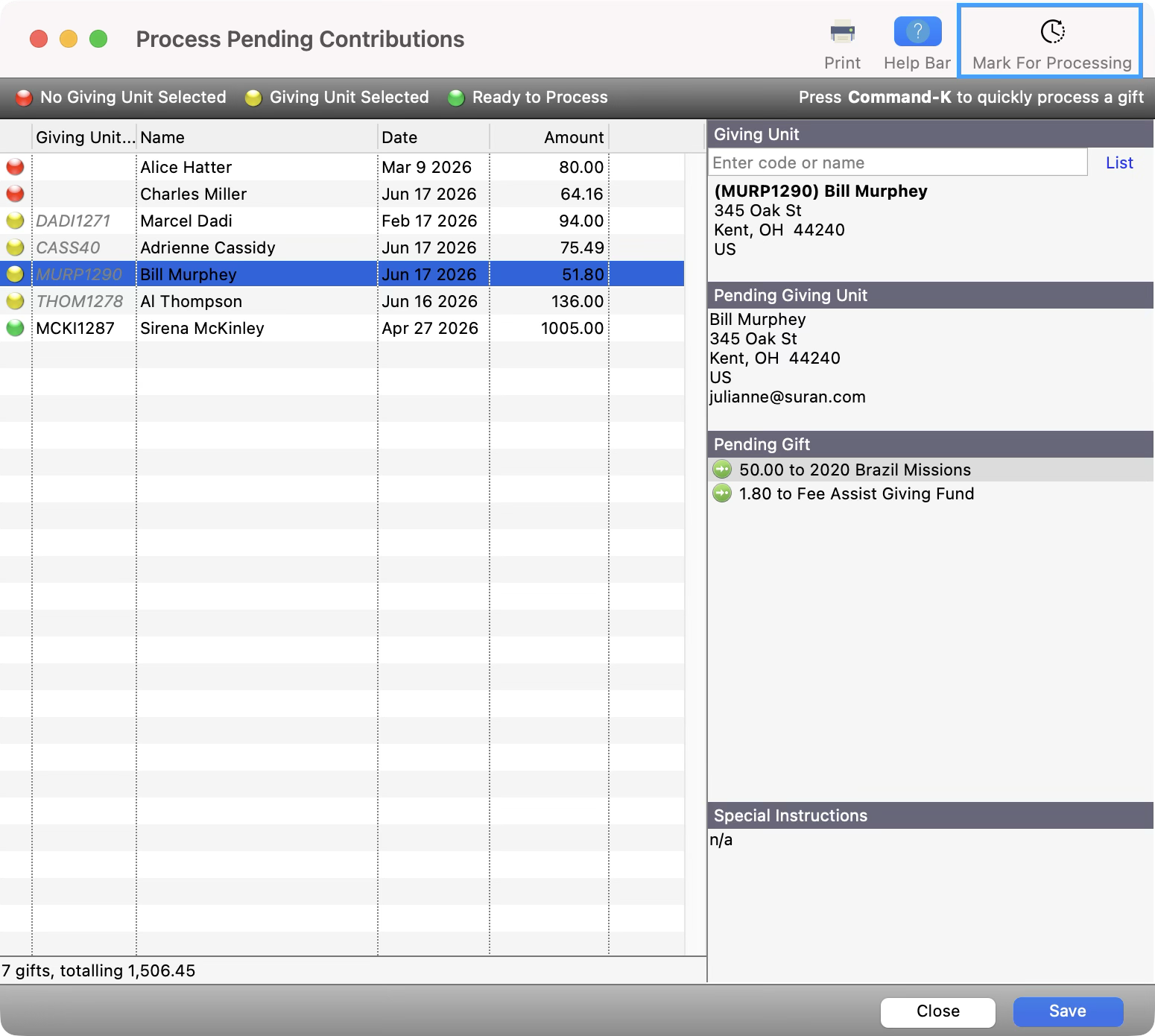Screen dimensions: 1155x1036
Task: Sort by the Date column header
Action: pos(434,137)
